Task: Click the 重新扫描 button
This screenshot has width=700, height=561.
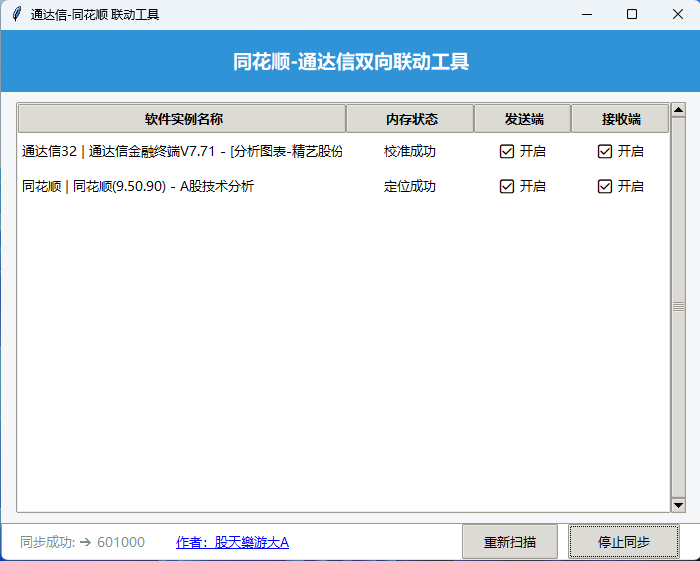Action: (510, 542)
